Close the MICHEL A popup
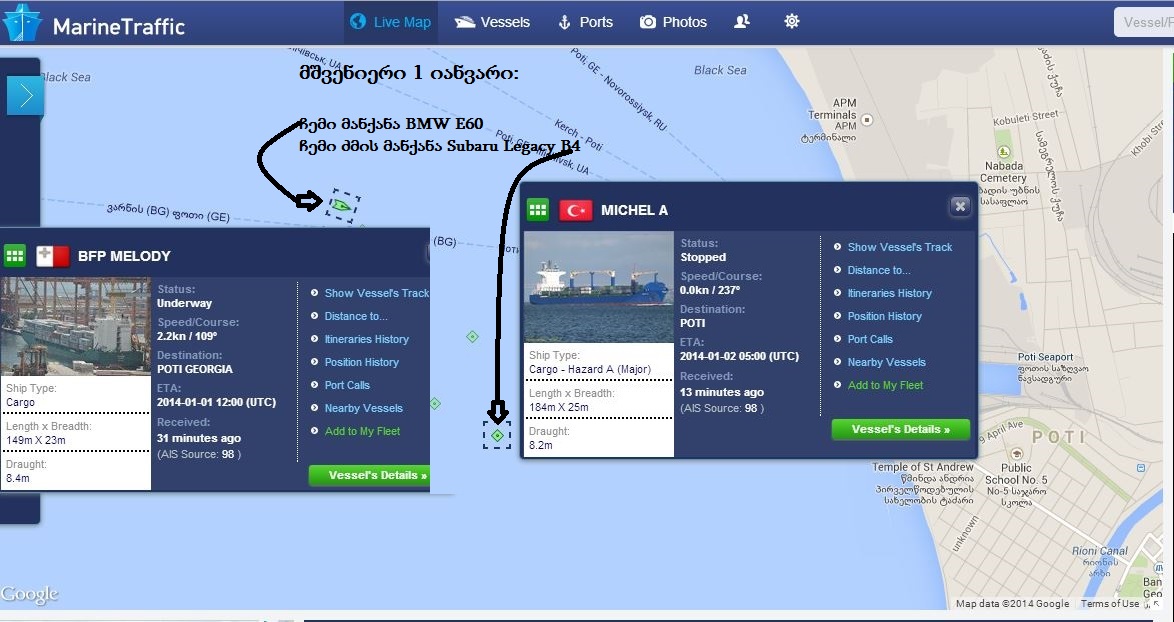The image size is (1174, 622). [x=960, y=207]
